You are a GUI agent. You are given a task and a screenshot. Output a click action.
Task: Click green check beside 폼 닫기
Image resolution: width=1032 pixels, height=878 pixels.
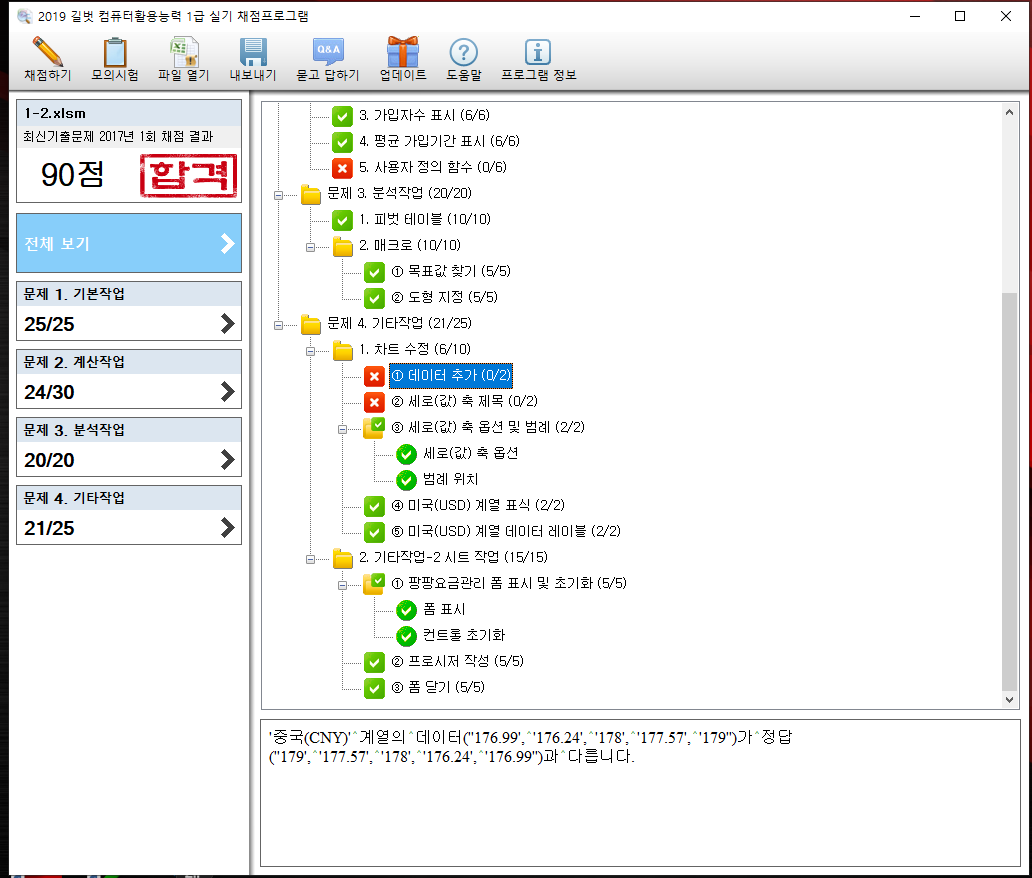[x=374, y=687]
